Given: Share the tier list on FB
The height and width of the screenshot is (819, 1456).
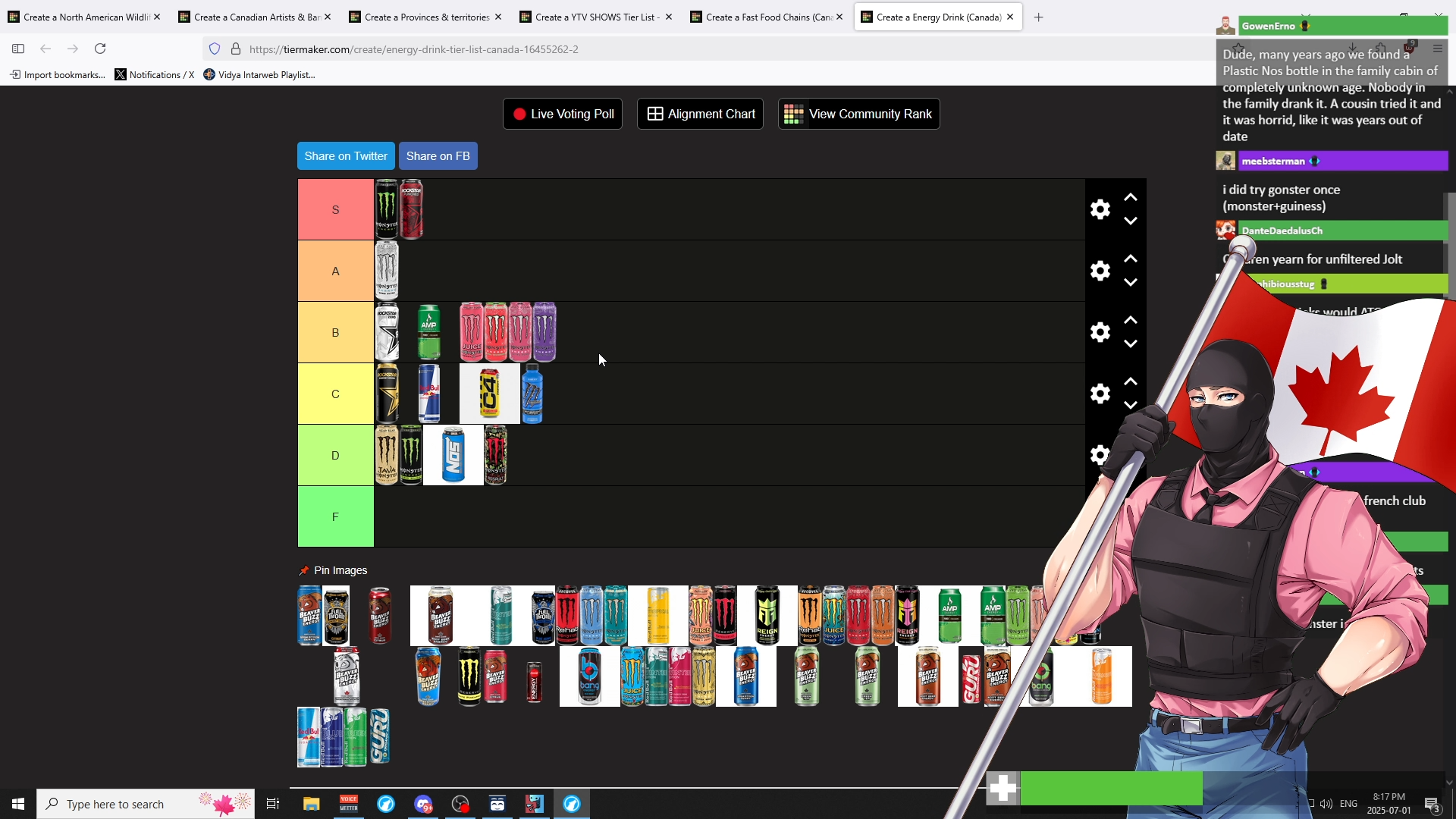Looking at the screenshot, I should (438, 156).
